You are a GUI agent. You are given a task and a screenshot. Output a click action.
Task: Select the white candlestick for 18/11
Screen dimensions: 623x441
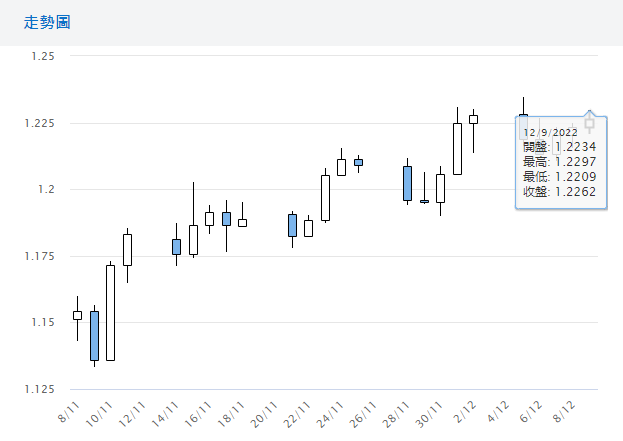242,222
